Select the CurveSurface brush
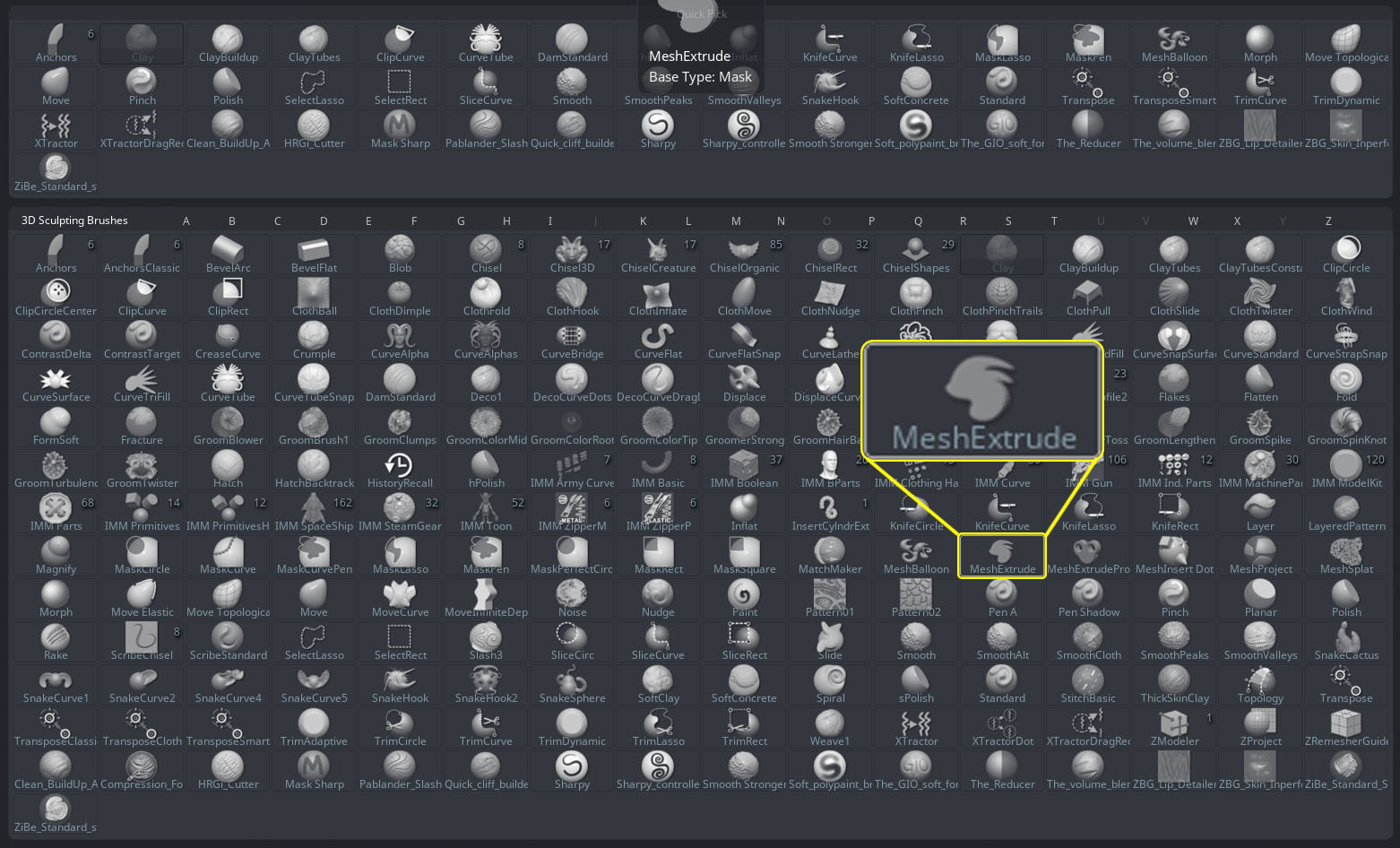Viewport: 1400px width, 848px height. tap(56, 385)
